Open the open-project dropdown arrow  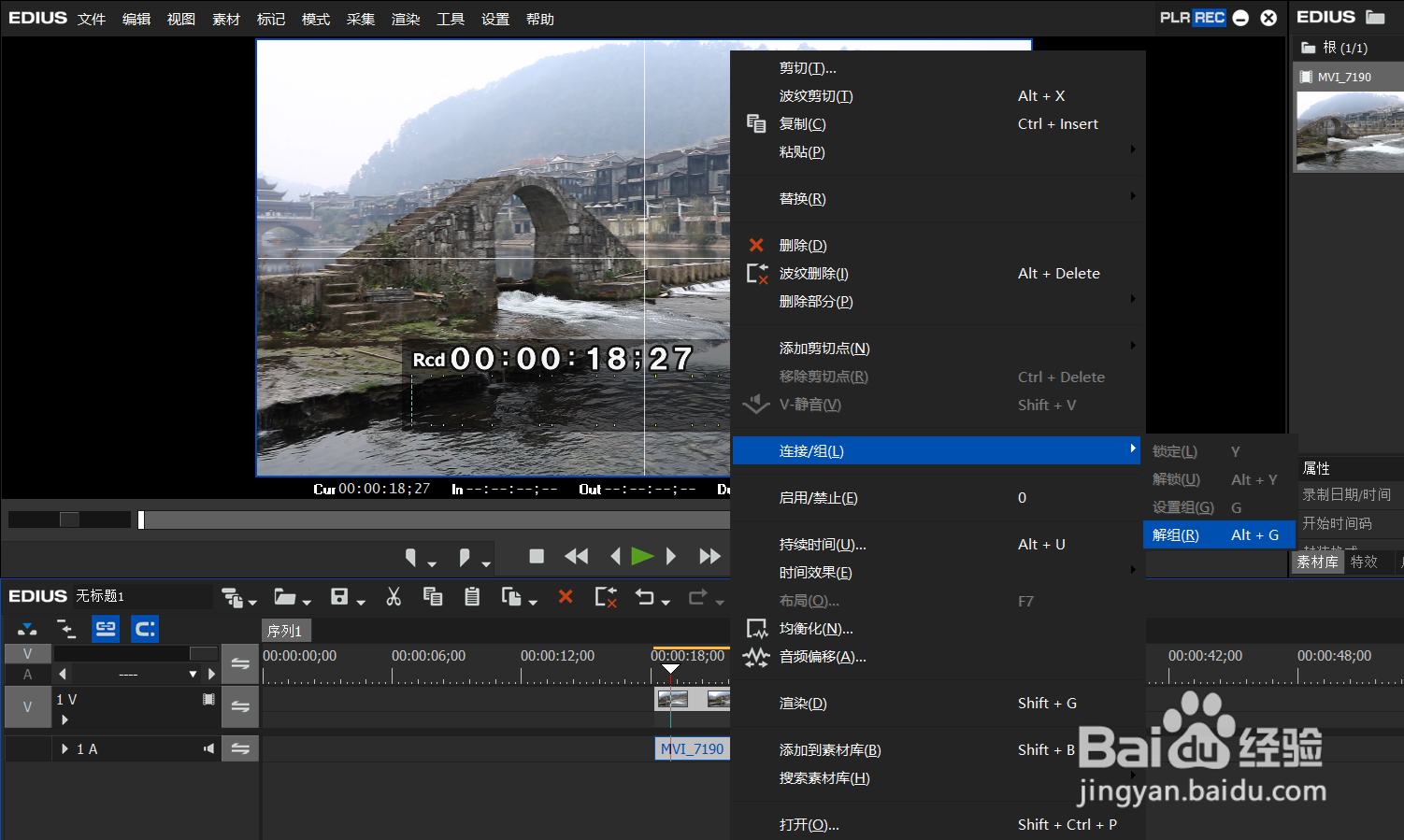pyautogui.click(x=307, y=603)
